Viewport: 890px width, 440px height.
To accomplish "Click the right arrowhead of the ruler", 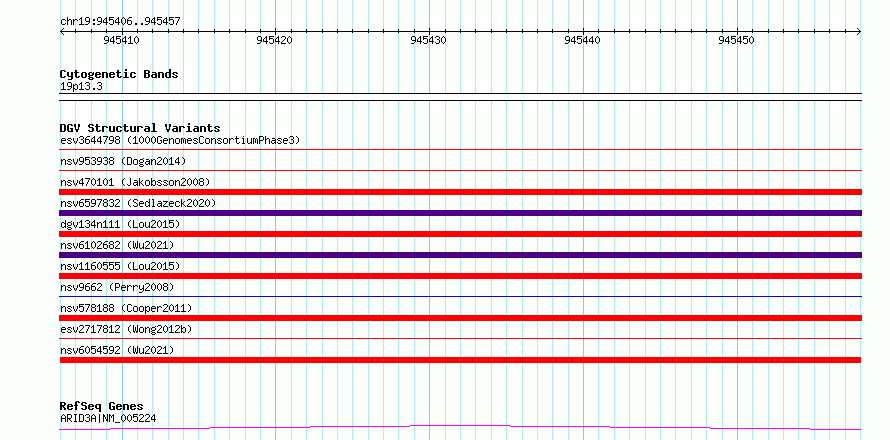I will pyautogui.click(x=859, y=32).
